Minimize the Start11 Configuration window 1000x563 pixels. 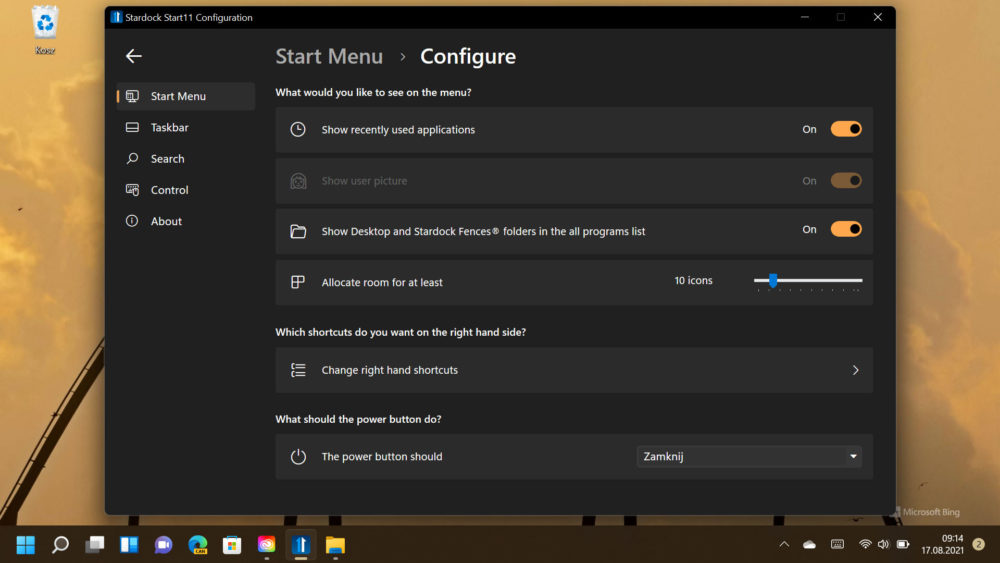tap(805, 17)
